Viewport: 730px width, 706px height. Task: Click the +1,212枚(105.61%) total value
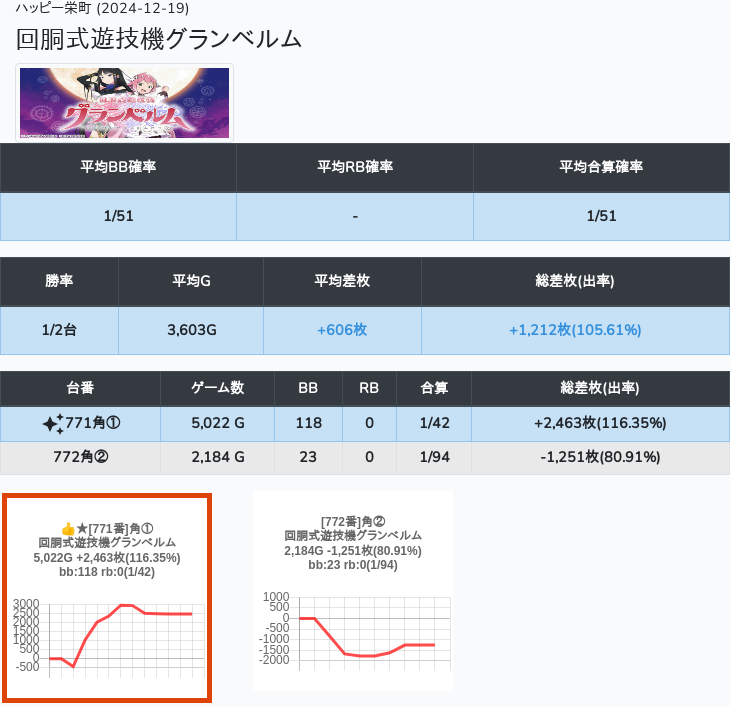575,330
